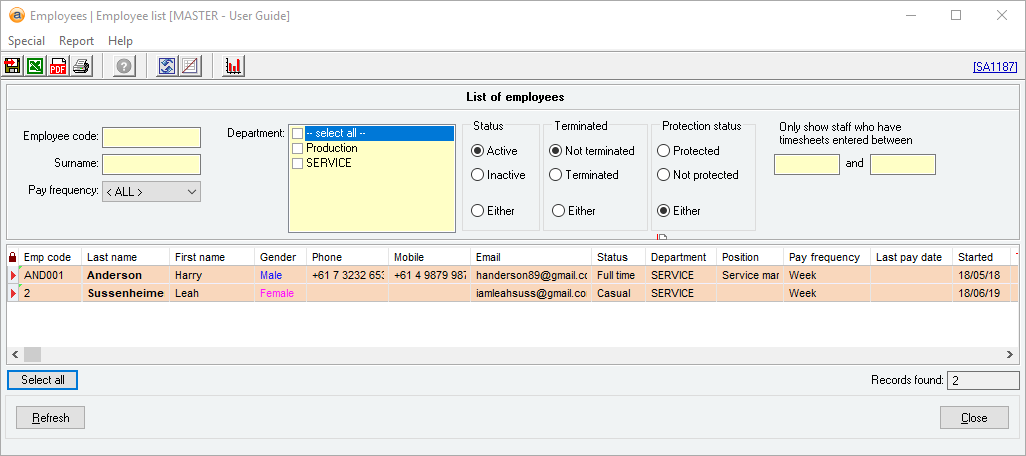Click the printer icon
Image resolution: width=1026 pixels, height=456 pixels.
(81, 67)
